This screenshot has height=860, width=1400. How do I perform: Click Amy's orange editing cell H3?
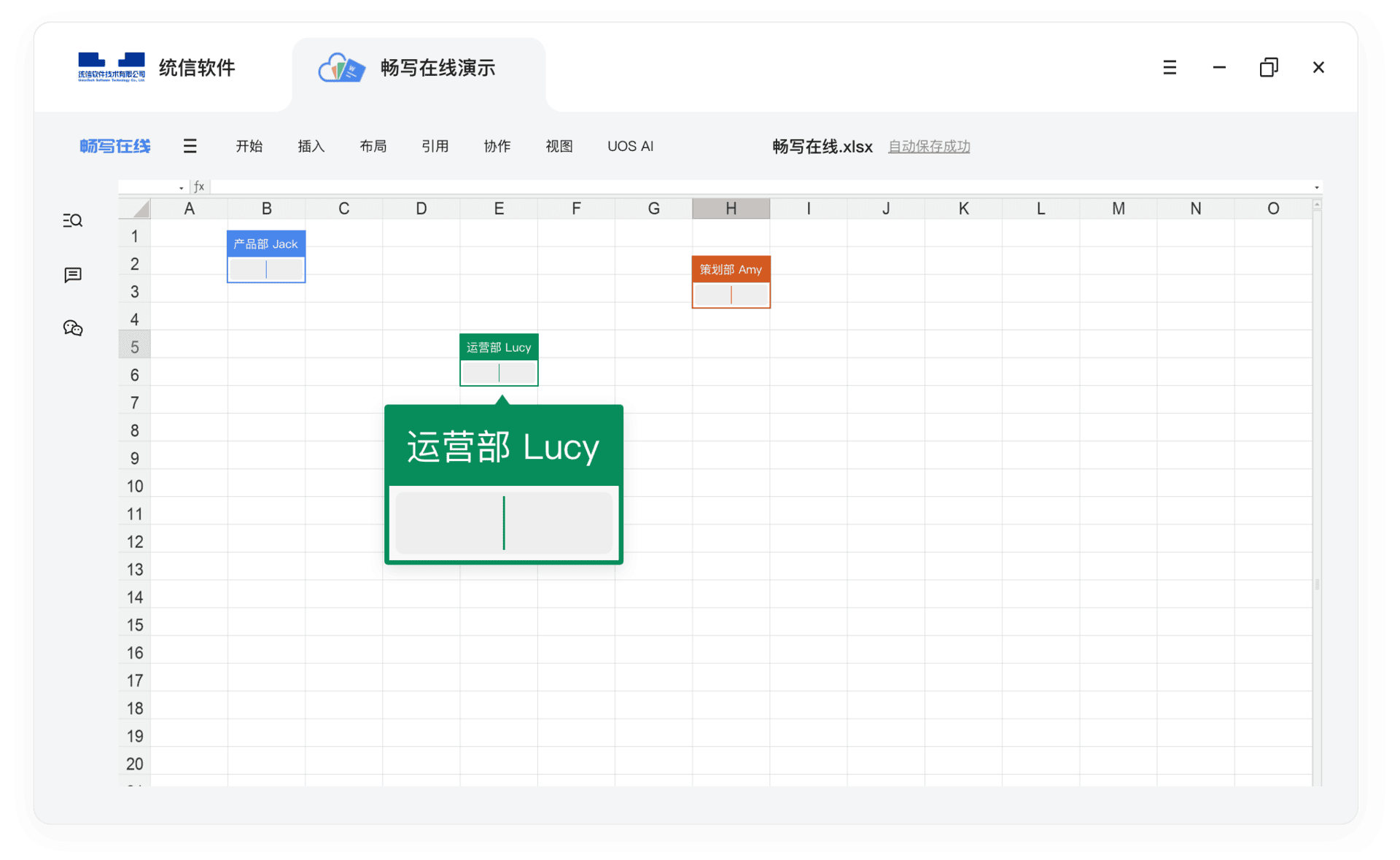point(731,295)
